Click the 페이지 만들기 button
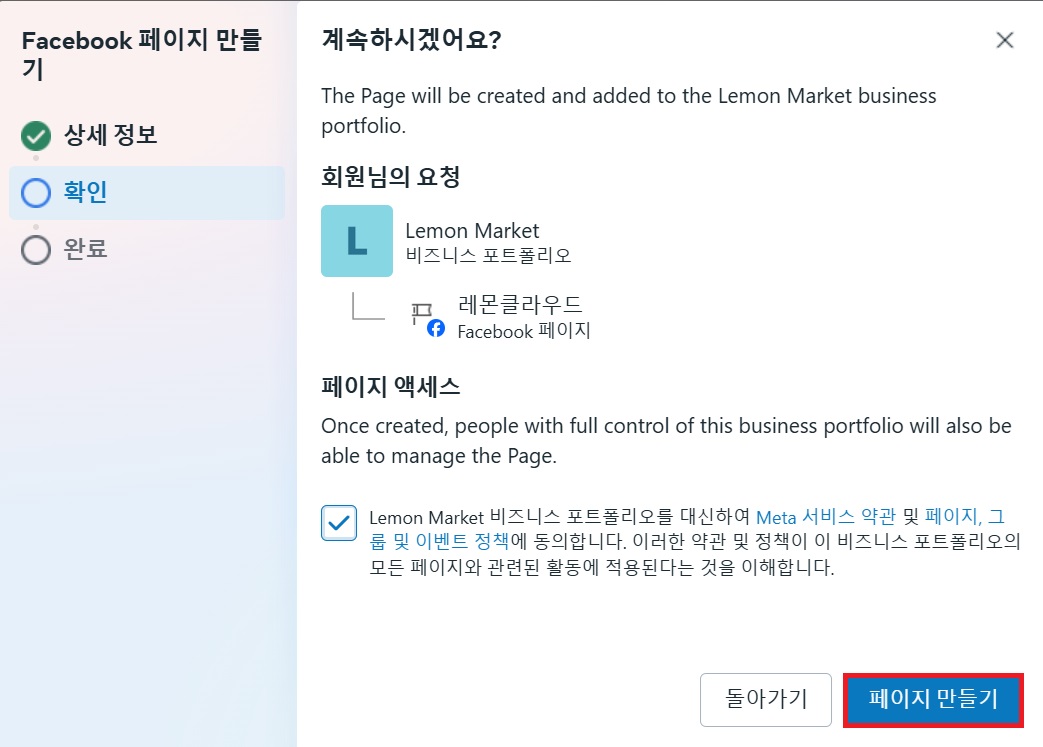The width and height of the screenshot is (1043, 747). (933, 700)
